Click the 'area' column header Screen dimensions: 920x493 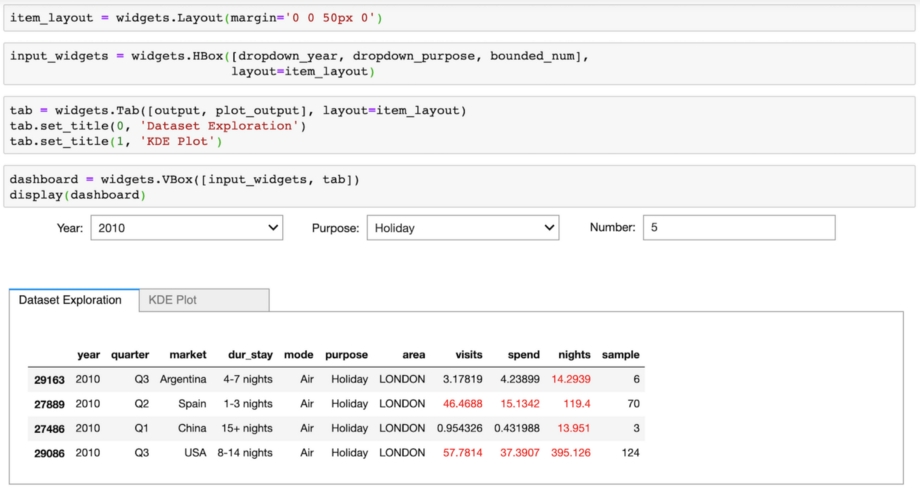(x=414, y=354)
